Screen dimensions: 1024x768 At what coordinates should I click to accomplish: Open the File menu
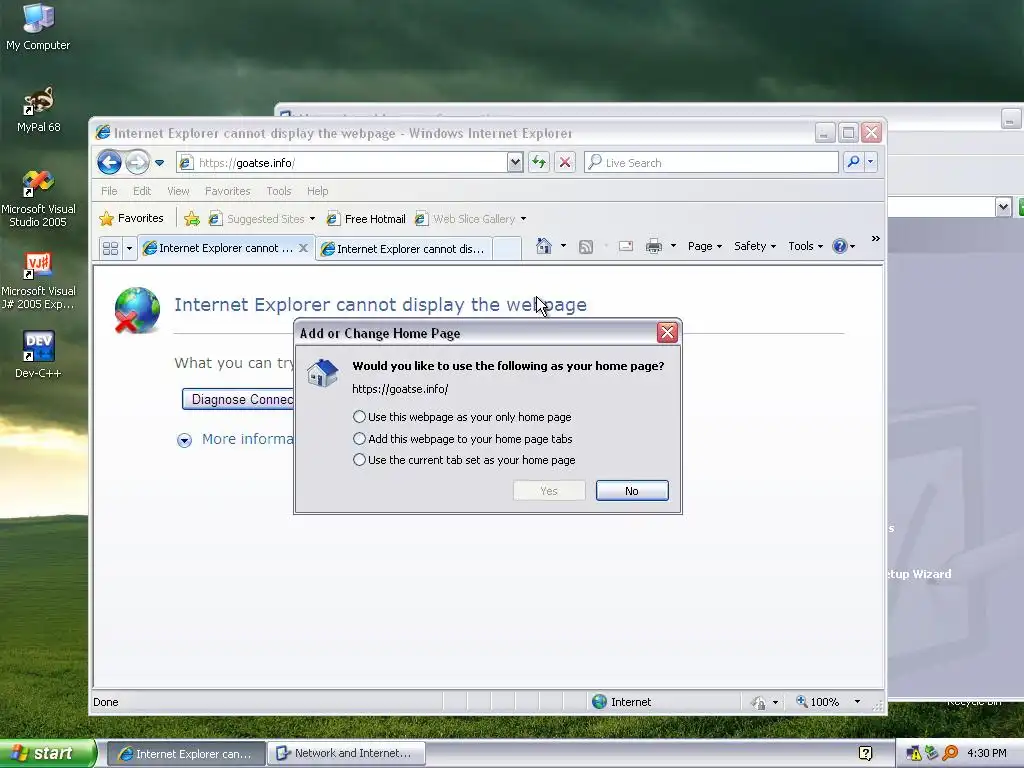tap(109, 191)
